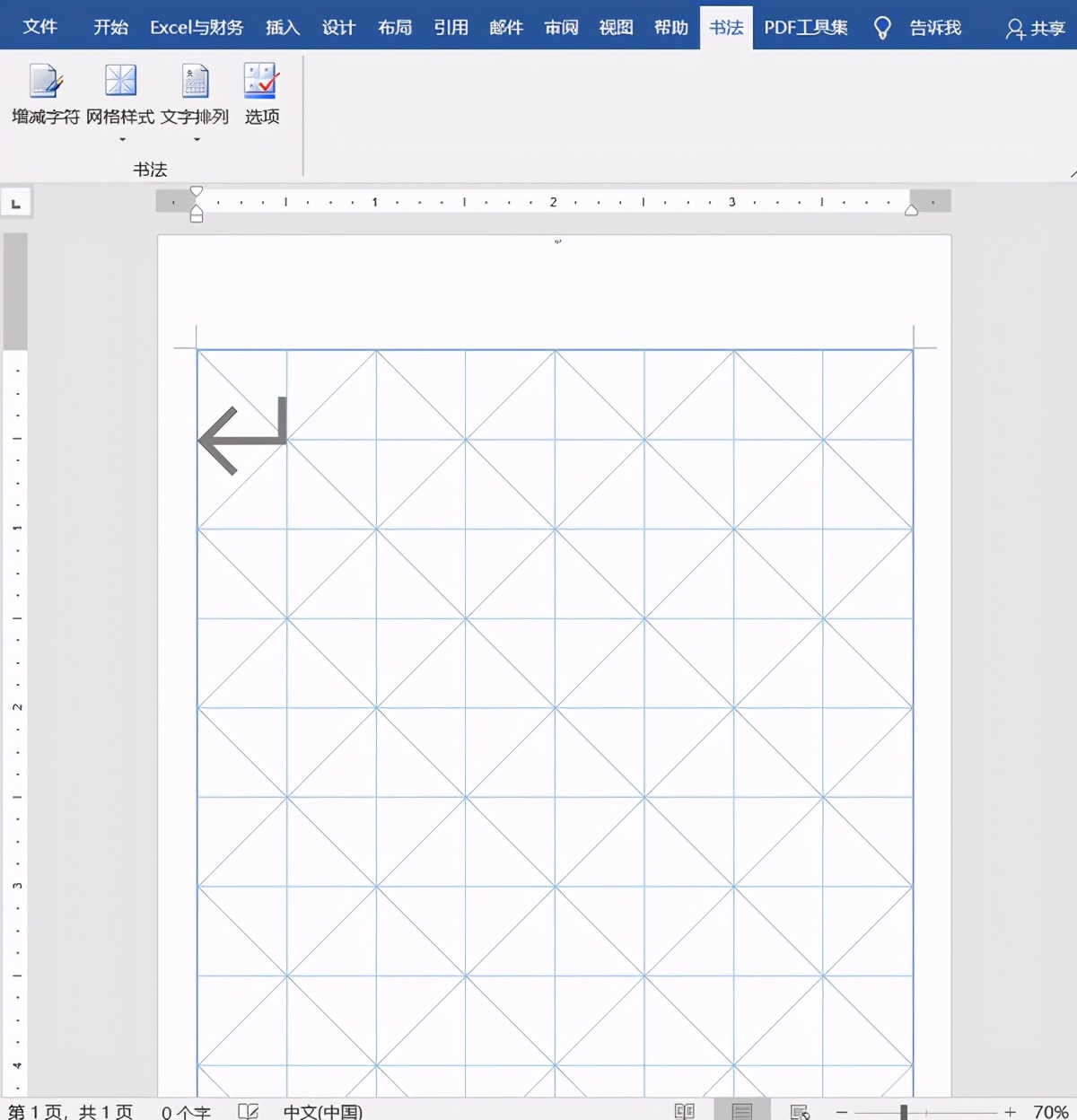Switch to Web Layout view icon

[x=800, y=1111]
